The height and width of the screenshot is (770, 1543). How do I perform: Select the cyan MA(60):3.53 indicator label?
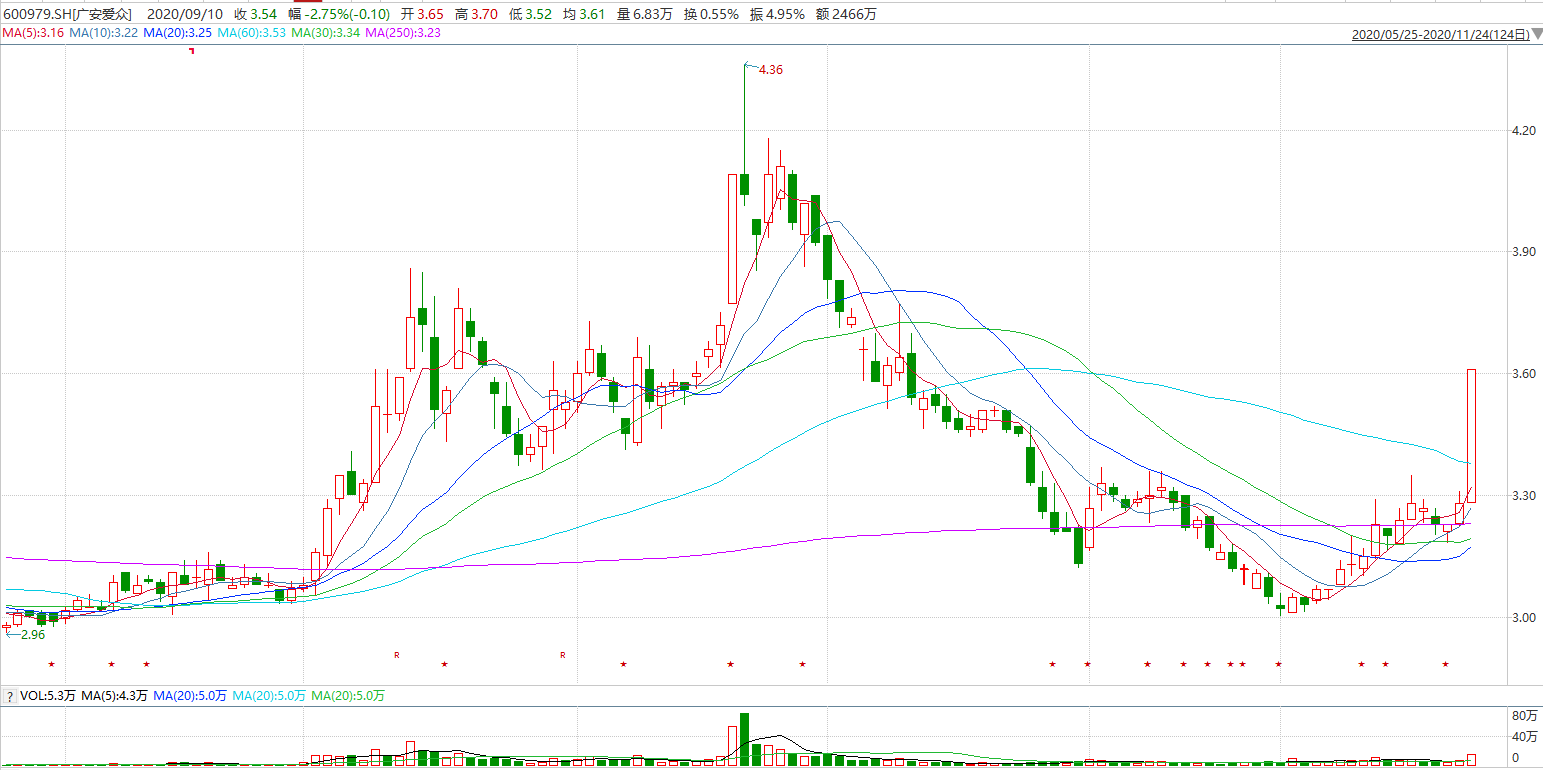pos(252,33)
